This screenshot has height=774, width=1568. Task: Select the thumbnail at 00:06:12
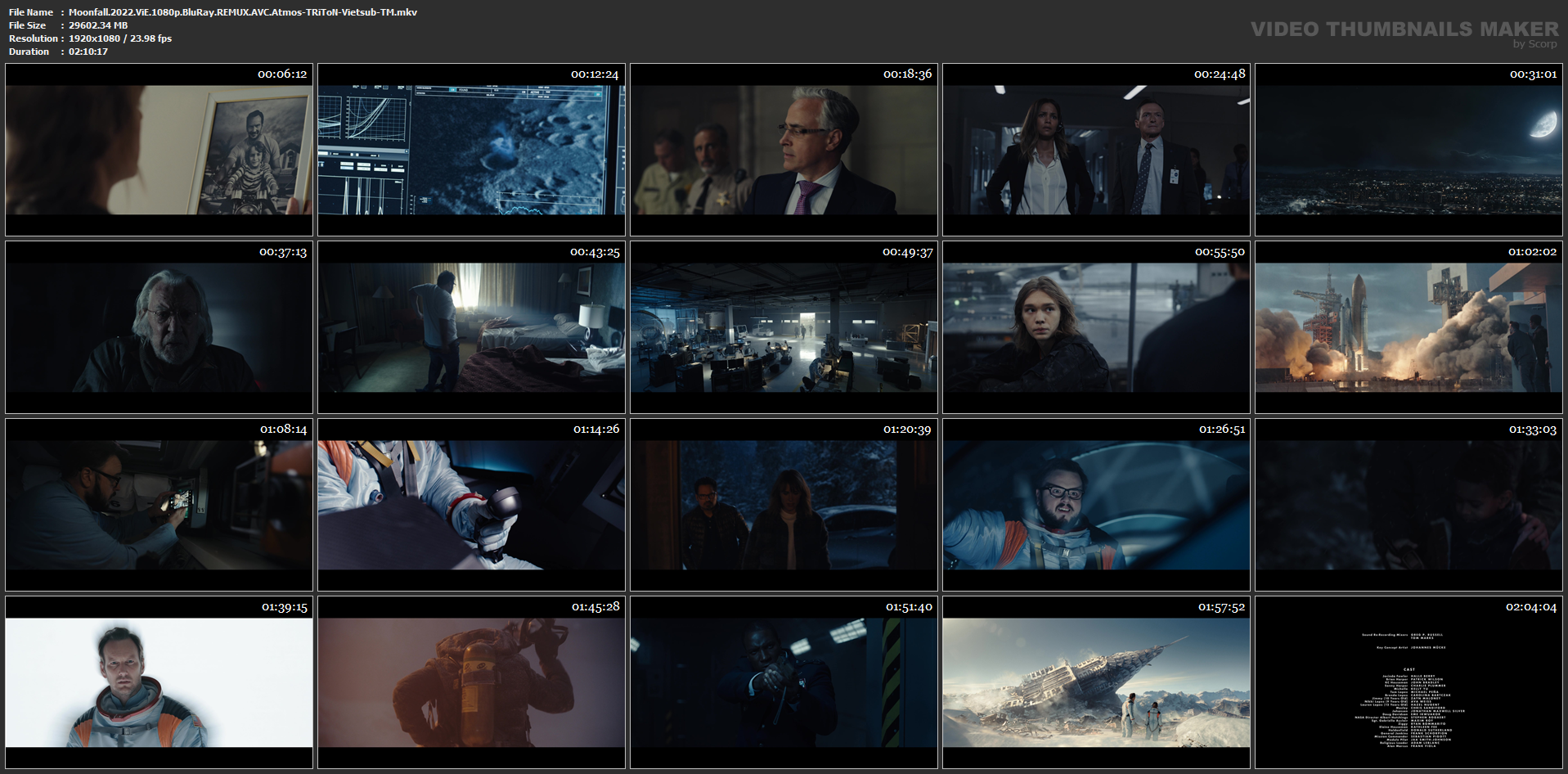[159, 150]
